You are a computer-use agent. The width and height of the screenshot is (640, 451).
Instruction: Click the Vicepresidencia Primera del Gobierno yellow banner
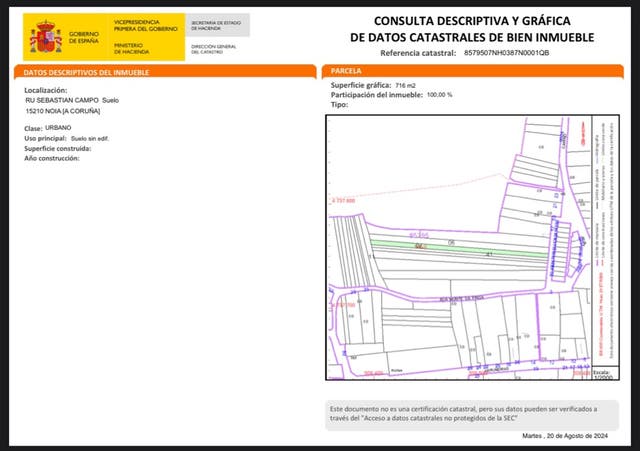tap(147, 23)
